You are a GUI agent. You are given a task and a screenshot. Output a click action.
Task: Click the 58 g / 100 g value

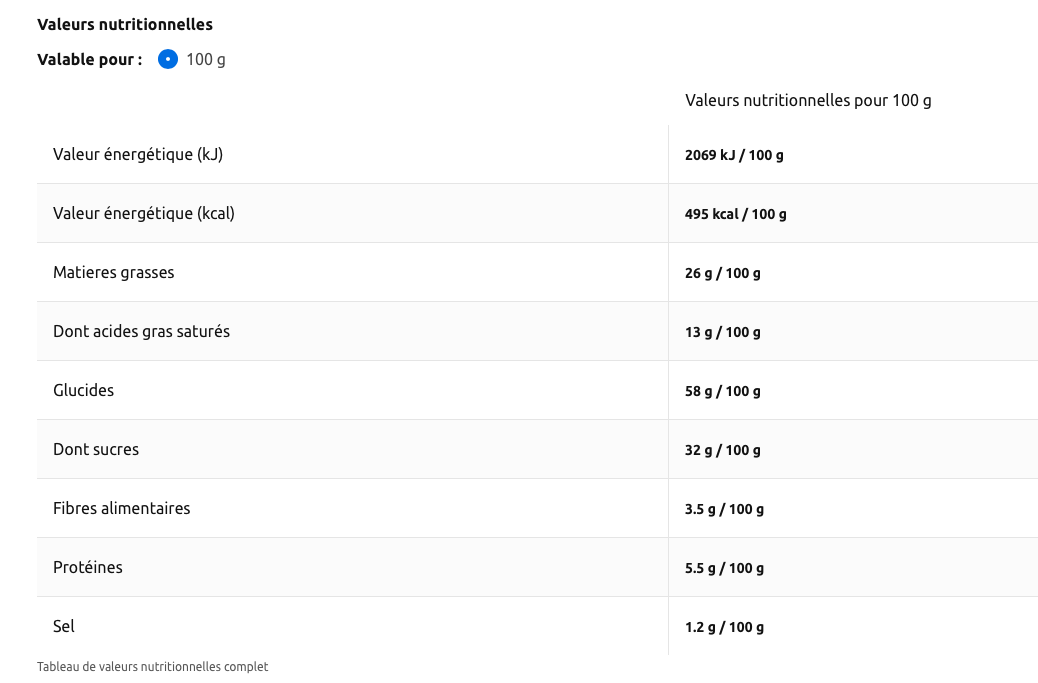coord(723,391)
